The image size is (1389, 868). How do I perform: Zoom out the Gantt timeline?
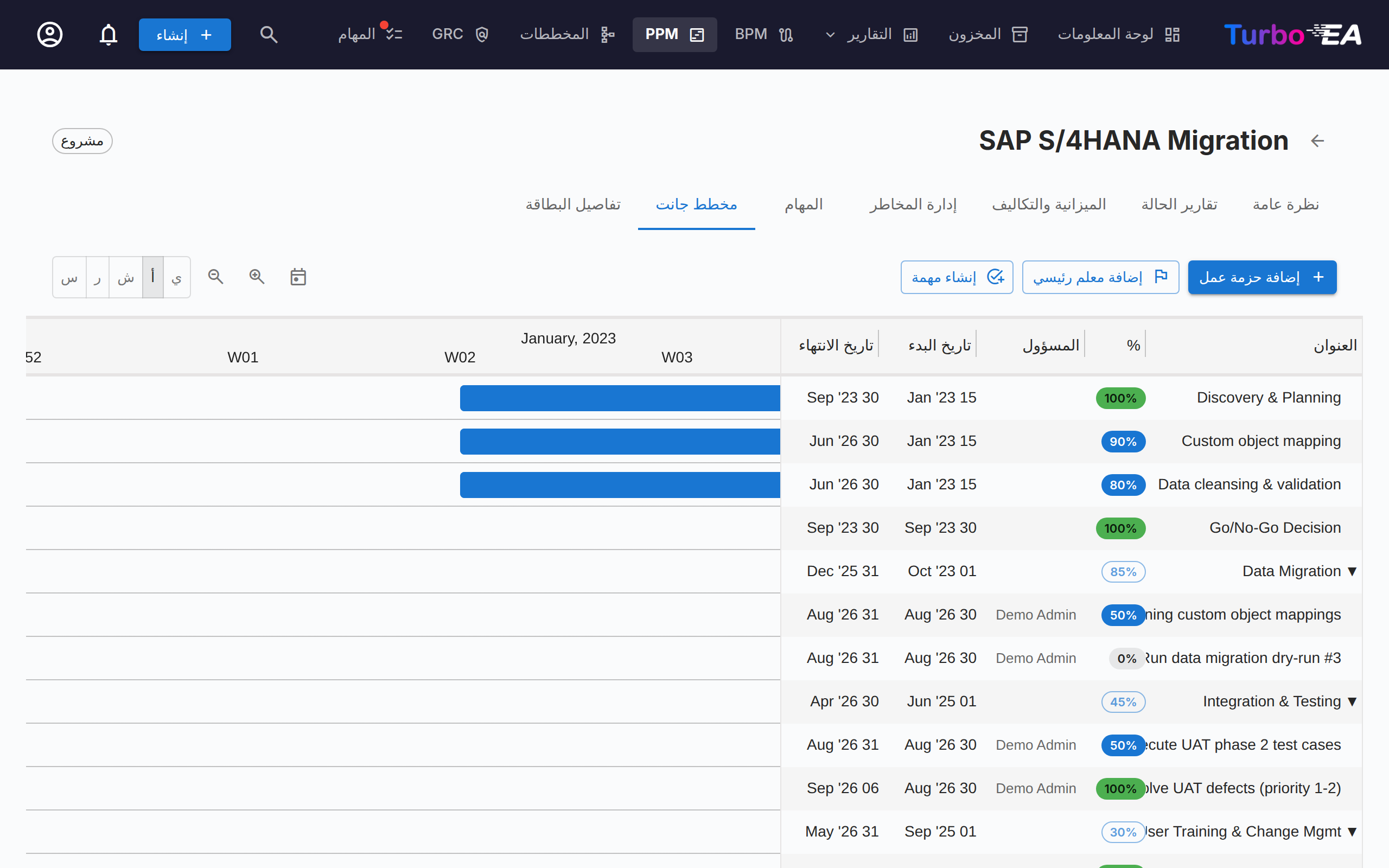(216, 277)
